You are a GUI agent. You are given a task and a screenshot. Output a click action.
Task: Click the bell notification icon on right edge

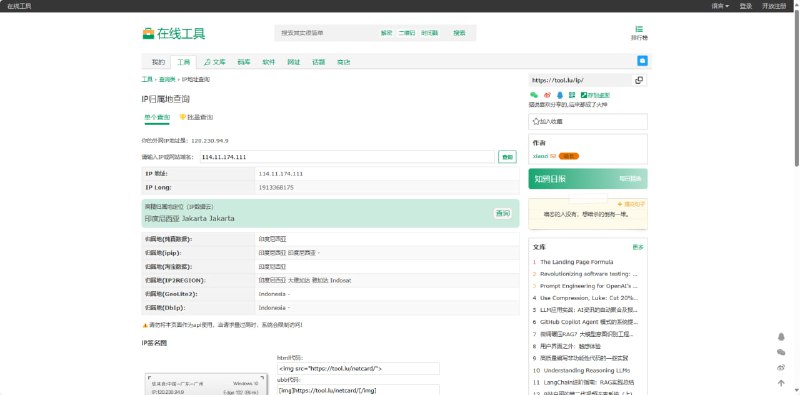click(781, 337)
